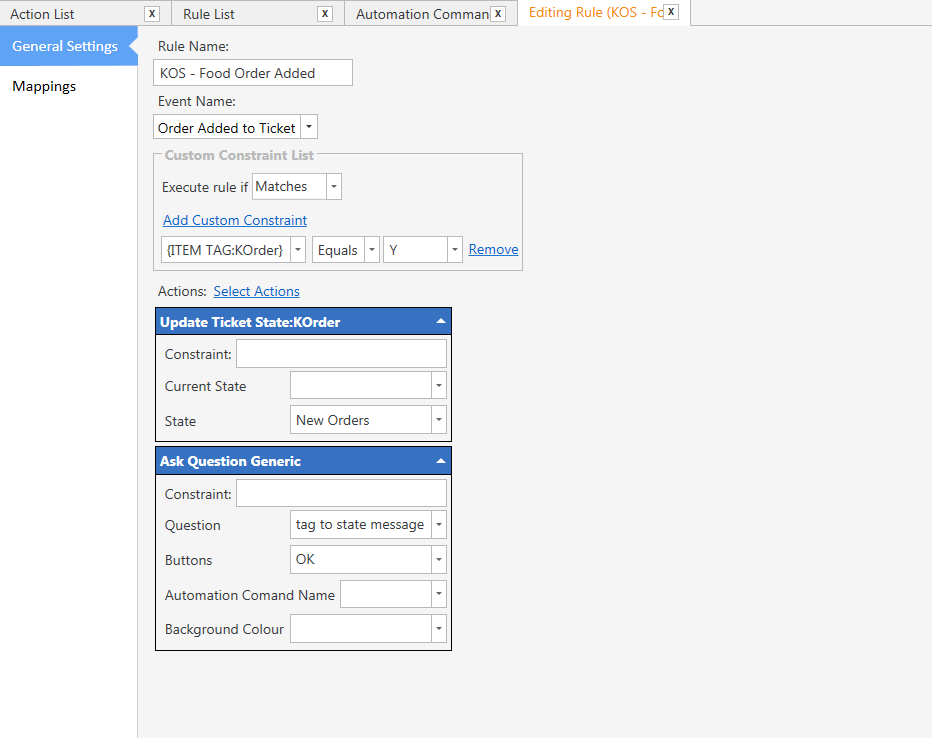The width and height of the screenshot is (932, 738).
Task: Close the Action List tab
Action: tap(151, 14)
